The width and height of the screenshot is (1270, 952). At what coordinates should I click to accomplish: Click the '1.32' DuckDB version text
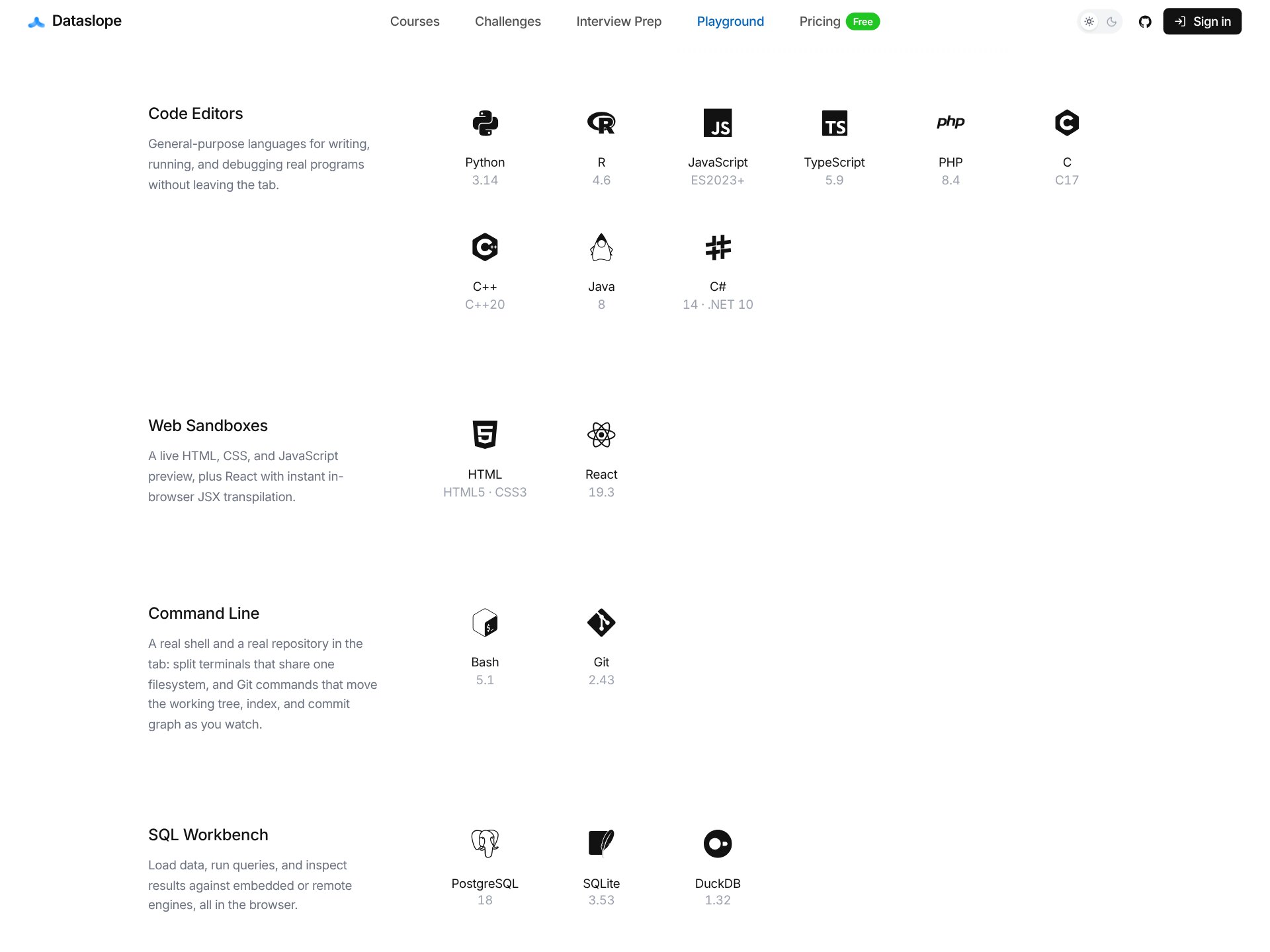[718, 900]
